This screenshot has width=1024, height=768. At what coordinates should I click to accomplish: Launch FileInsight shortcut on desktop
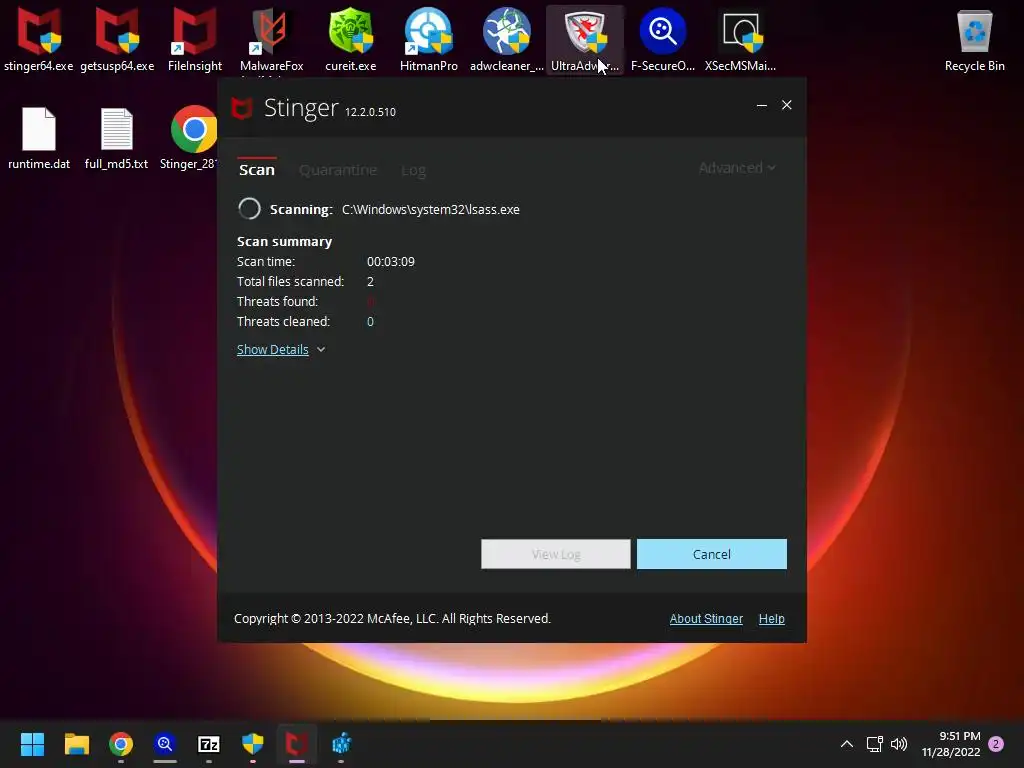pyautogui.click(x=195, y=39)
